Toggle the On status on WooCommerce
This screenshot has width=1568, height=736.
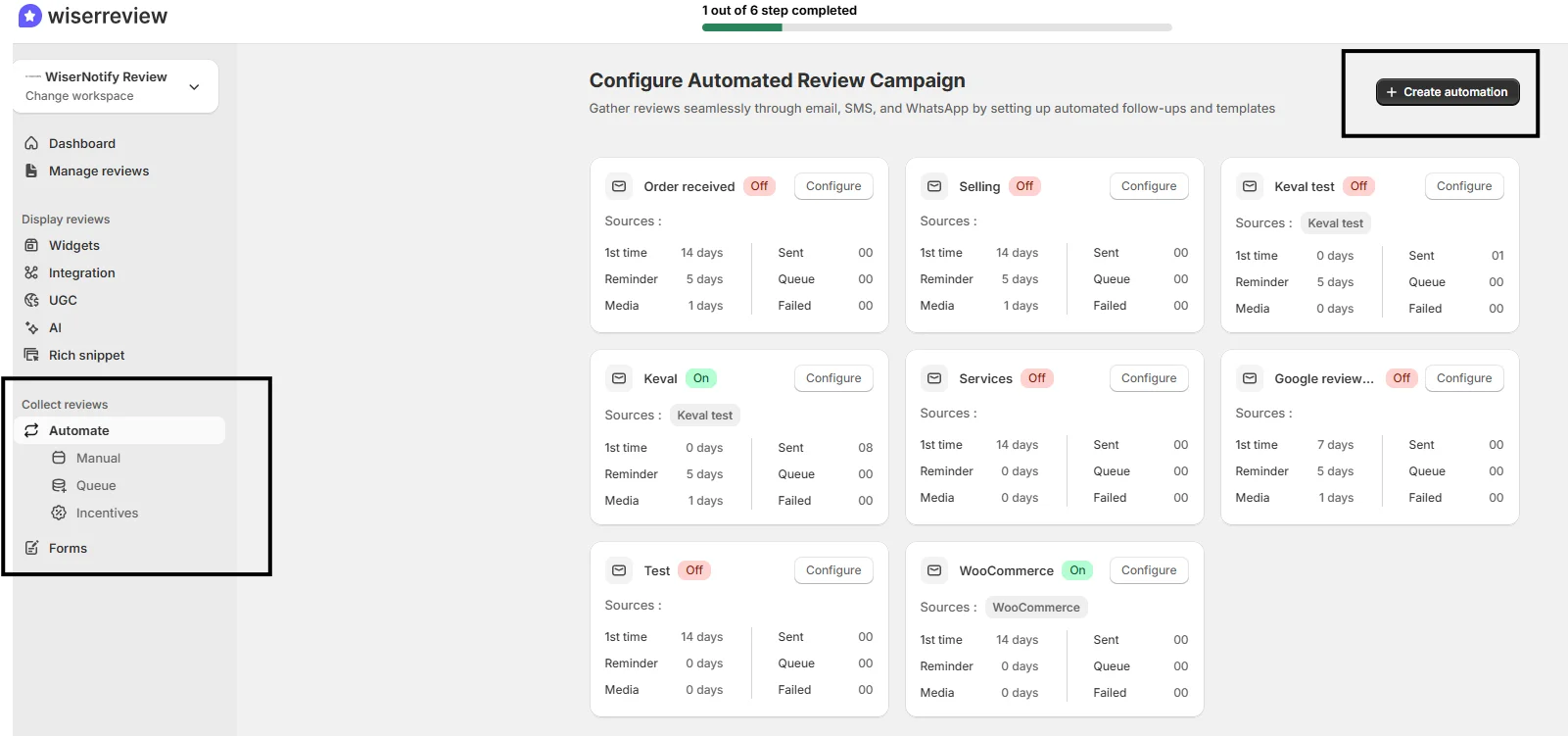[1077, 570]
